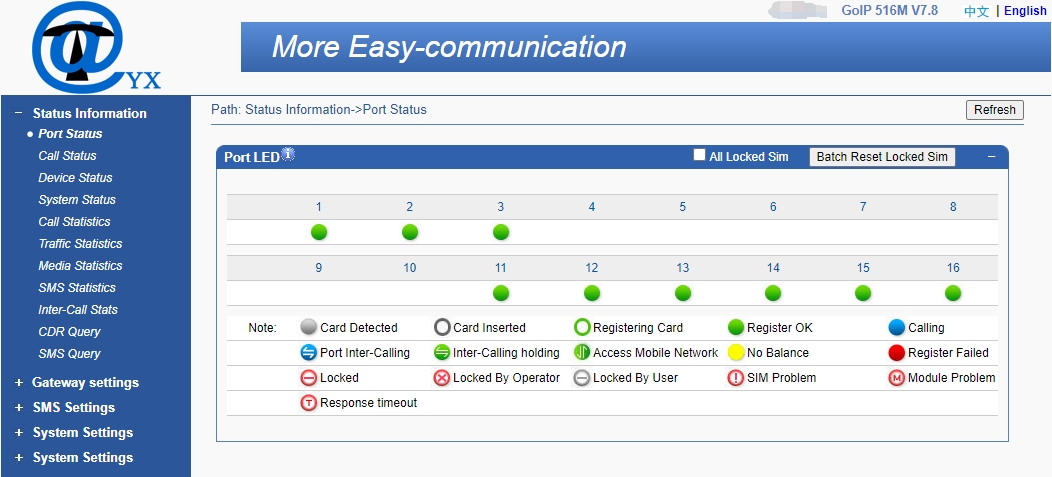Click the Card Inserted ring icon
This screenshot has width=1052, height=477.
point(442,327)
